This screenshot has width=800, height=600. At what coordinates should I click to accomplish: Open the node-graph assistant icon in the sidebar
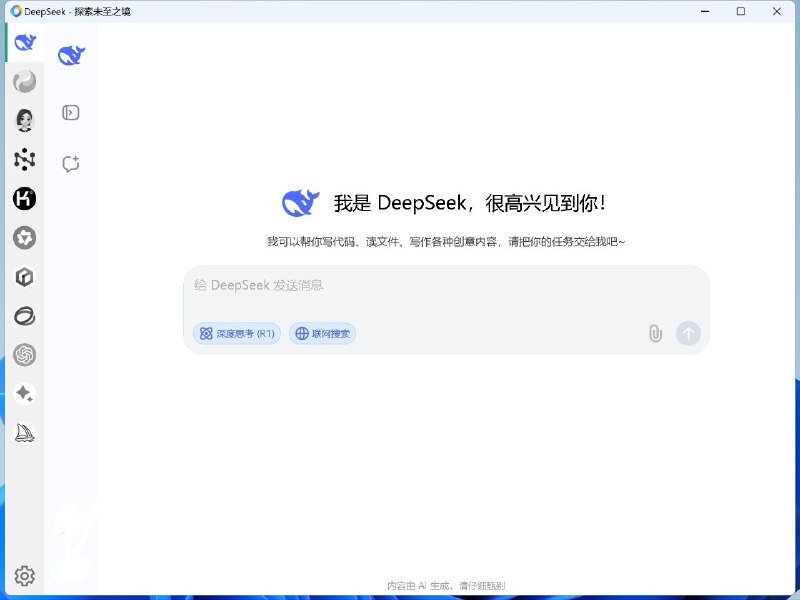point(24,159)
